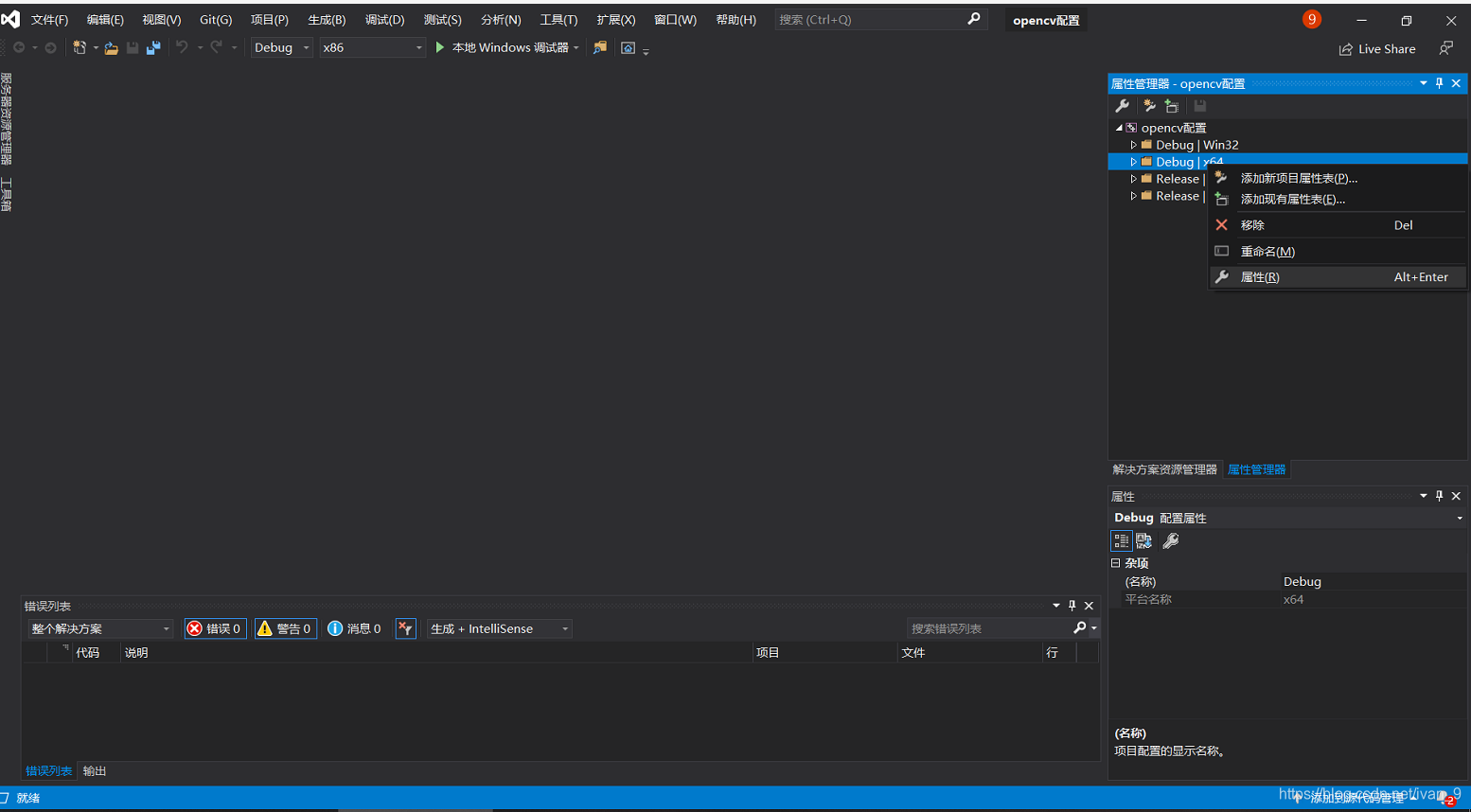Switch the Properties panel to alphabetical sort
Screen dimensions: 1471x812
click(1144, 541)
